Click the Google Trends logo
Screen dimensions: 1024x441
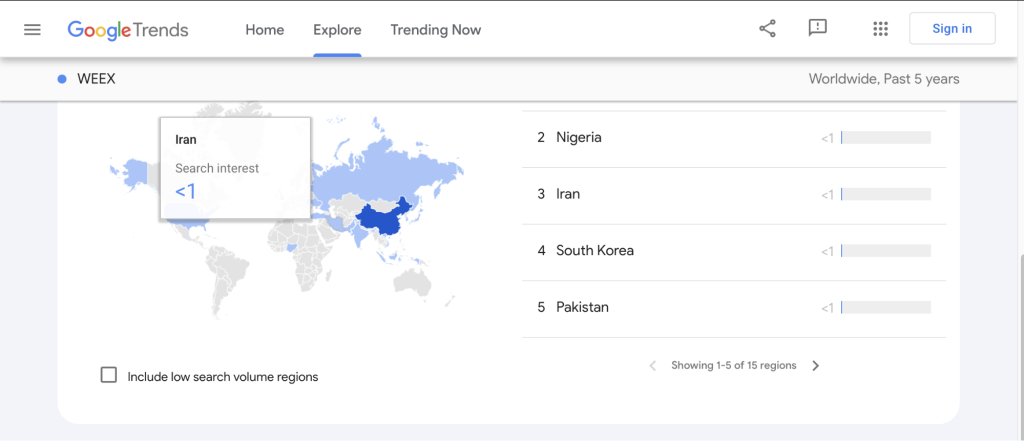[128, 29]
